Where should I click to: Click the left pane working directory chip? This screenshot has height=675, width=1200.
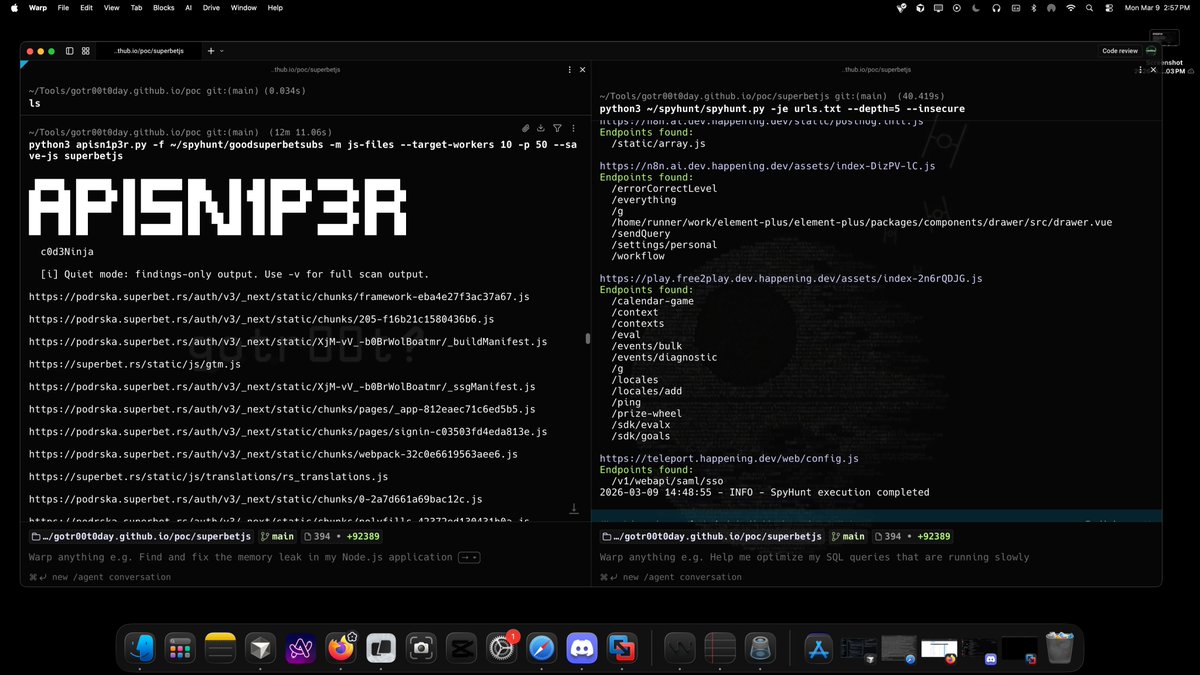(x=141, y=536)
